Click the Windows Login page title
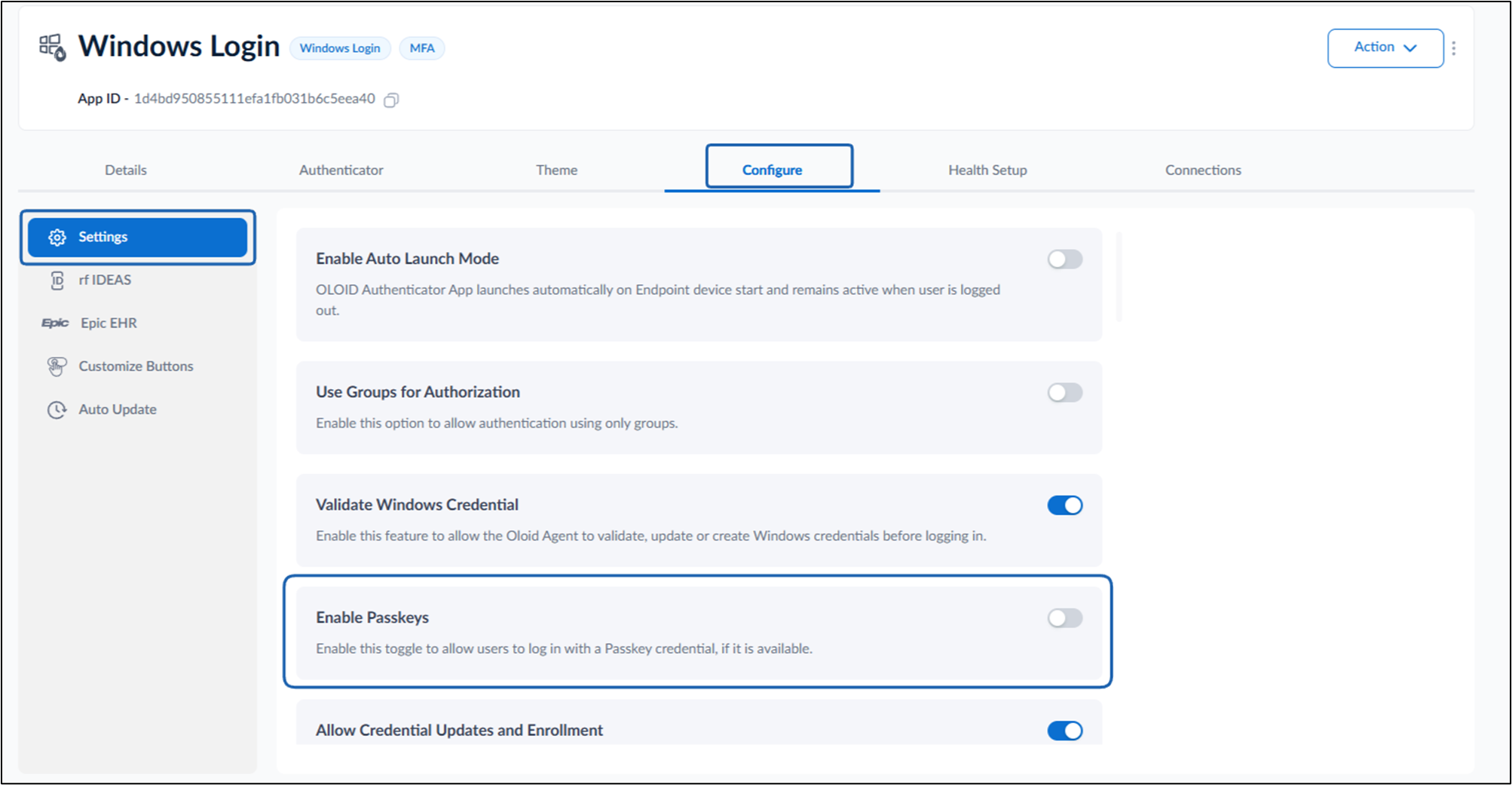This screenshot has width=1512, height=785. click(x=179, y=47)
